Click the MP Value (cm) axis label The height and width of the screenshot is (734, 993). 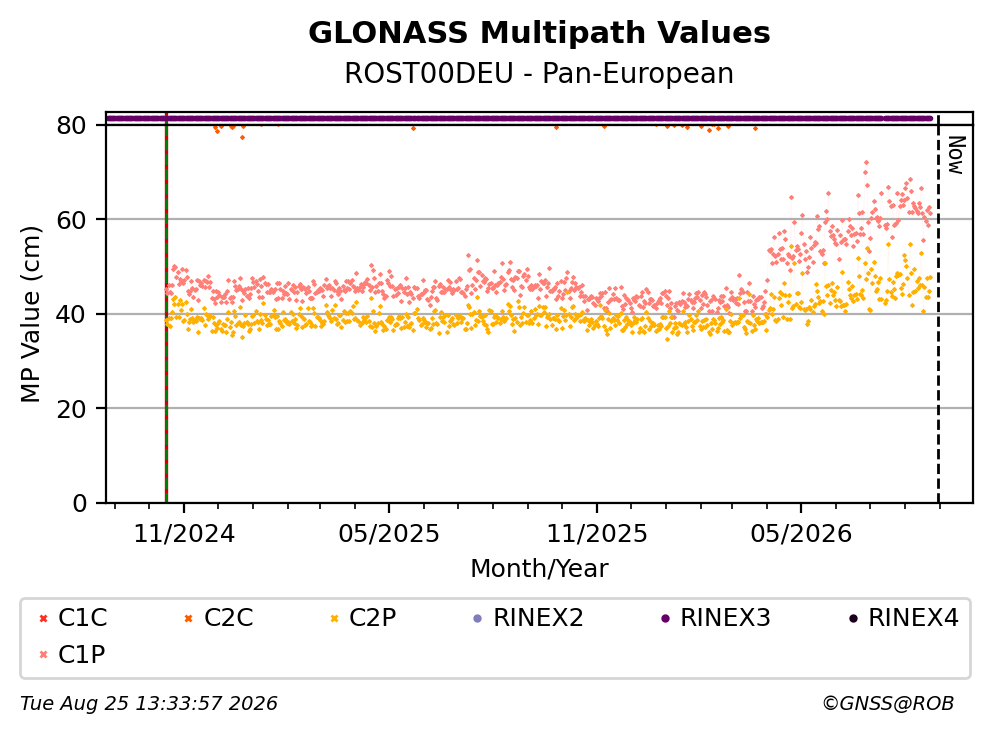click(30, 315)
